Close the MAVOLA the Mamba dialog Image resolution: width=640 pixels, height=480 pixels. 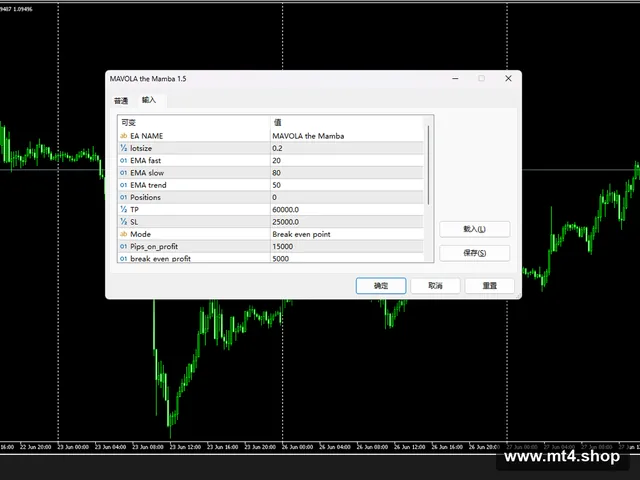point(508,78)
